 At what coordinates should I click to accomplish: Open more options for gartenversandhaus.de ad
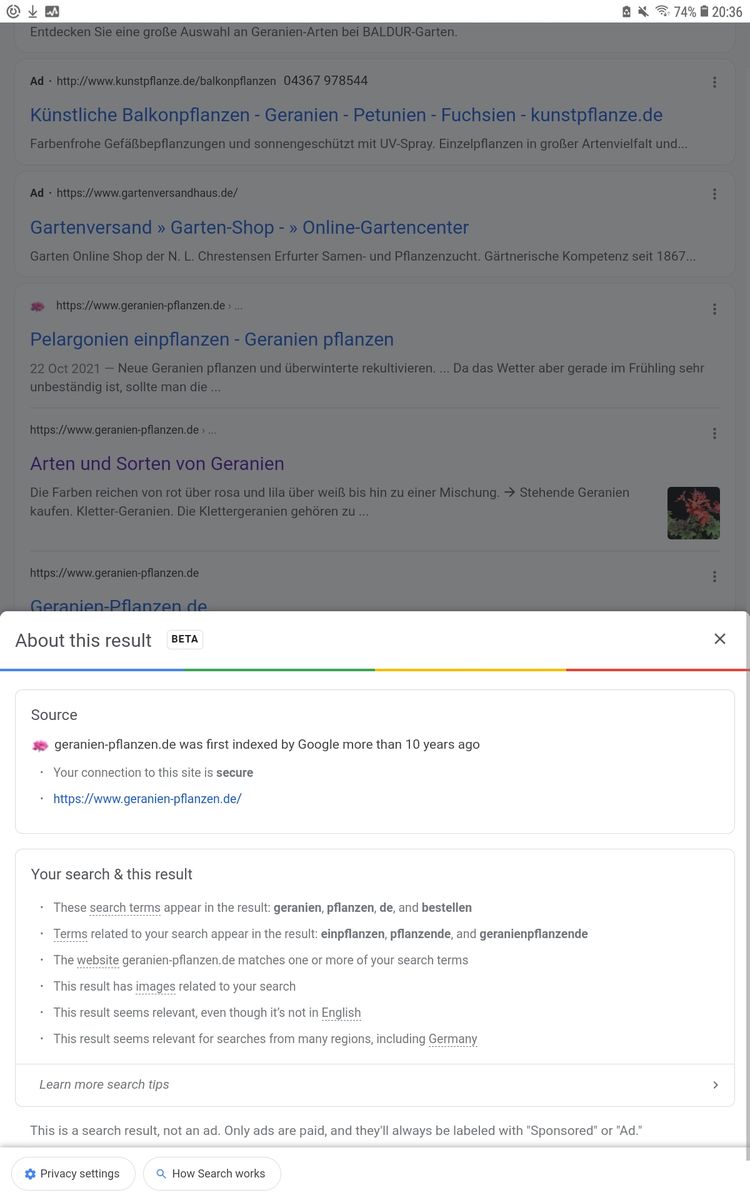point(714,194)
